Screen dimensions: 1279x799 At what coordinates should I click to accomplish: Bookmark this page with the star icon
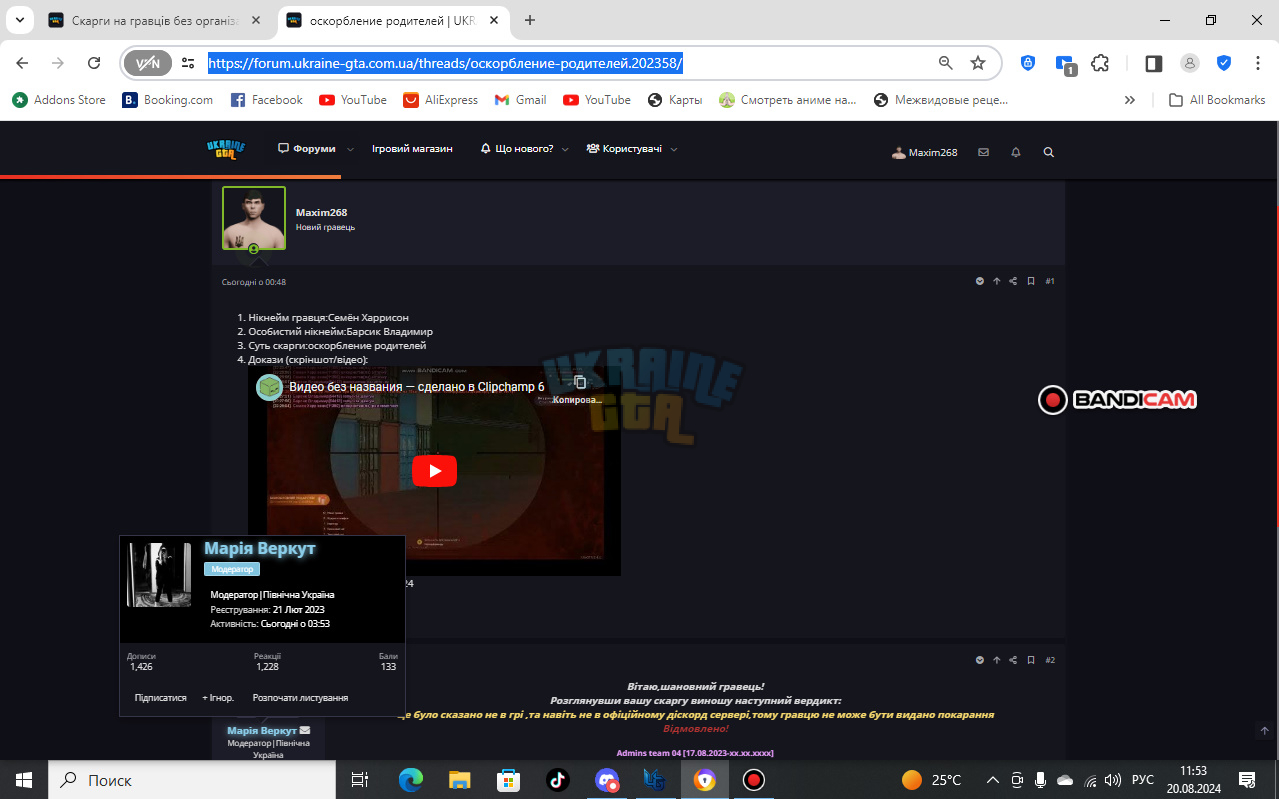(x=978, y=63)
